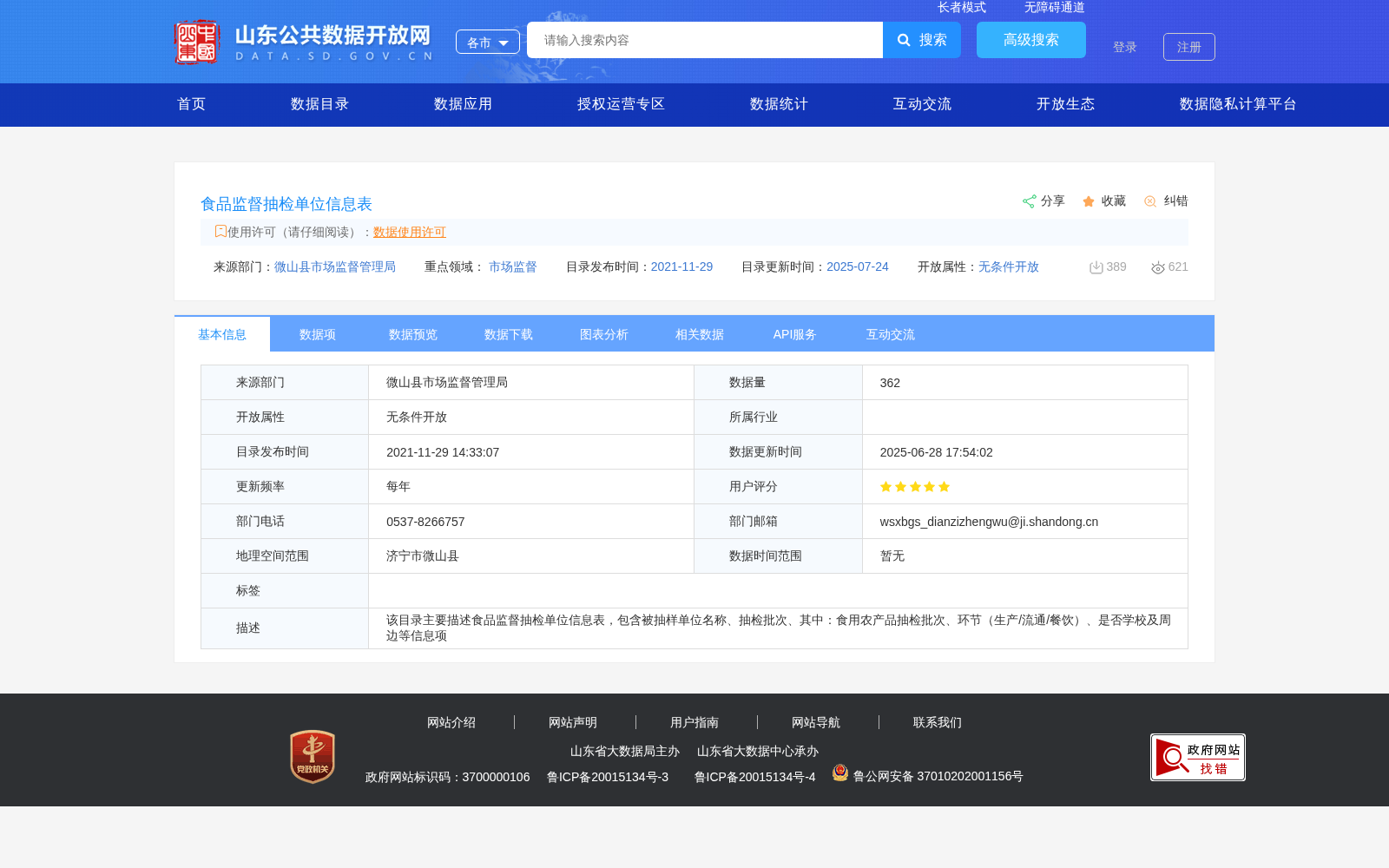Click the 政府网站找错 badge
Image resolution: width=1389 pixels, height=868 pixels.
(1198, 757)
